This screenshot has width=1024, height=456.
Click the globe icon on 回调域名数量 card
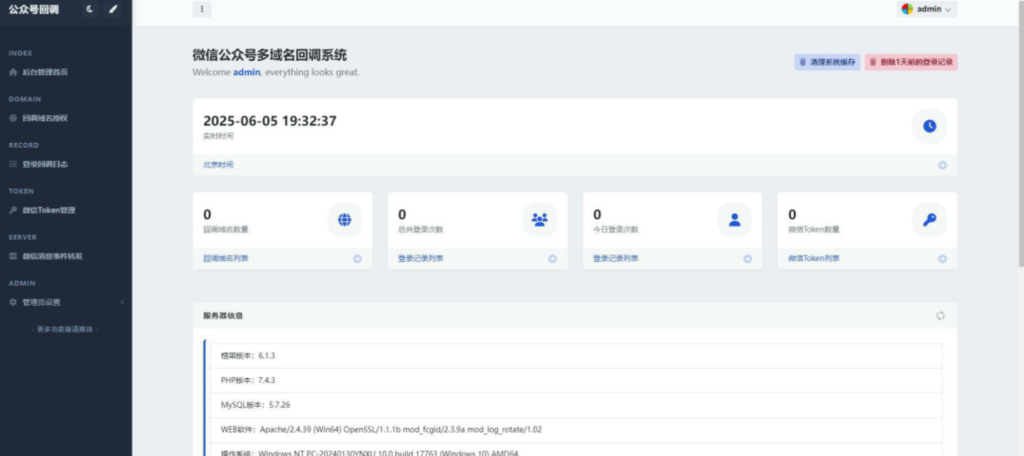pyautogui.click(x=344, y=220)
